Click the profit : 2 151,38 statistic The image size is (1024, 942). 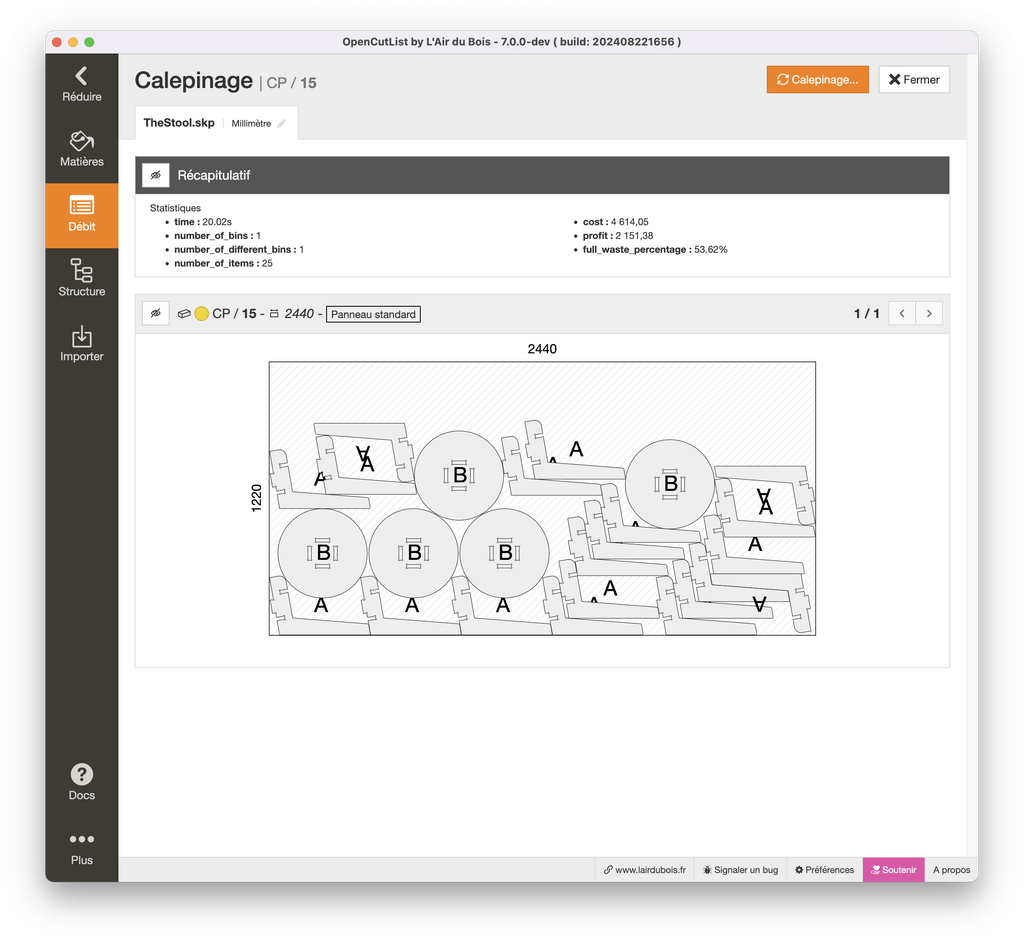(x=618, y=236)
